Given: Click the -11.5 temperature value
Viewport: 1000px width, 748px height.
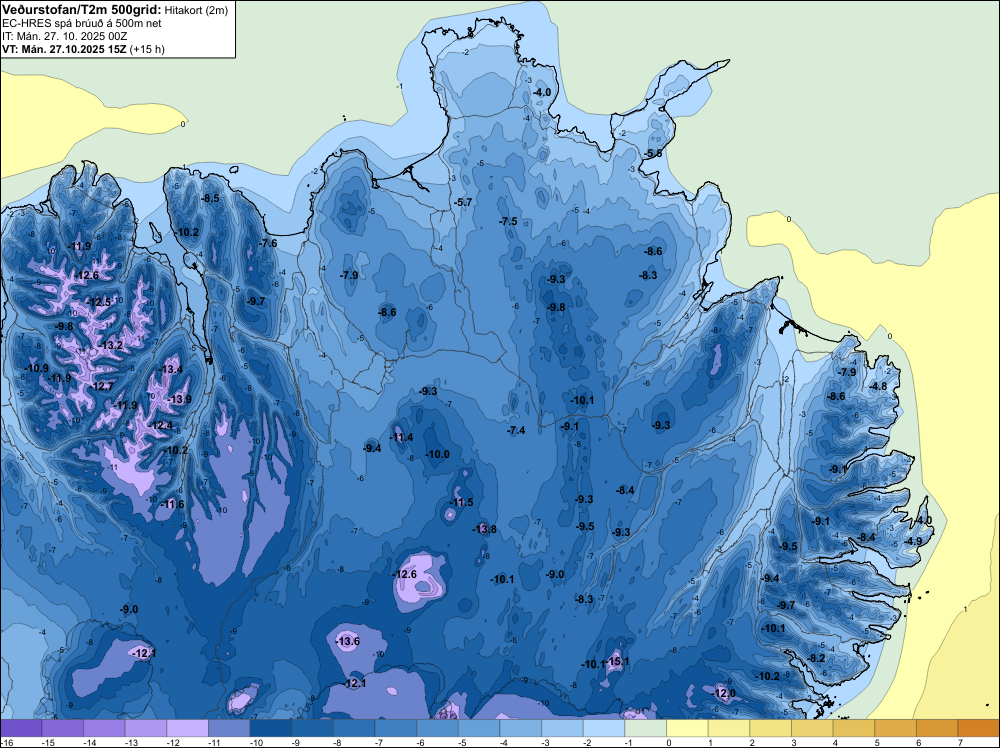Looking at the screenshot, I should pyautogui.click(x=461, y=502).
